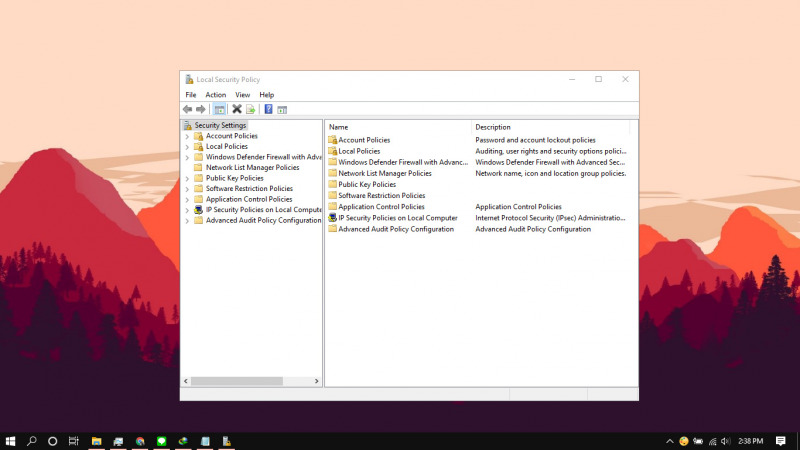Open the green LINE chat app in the taskbar

click(162, 441)
